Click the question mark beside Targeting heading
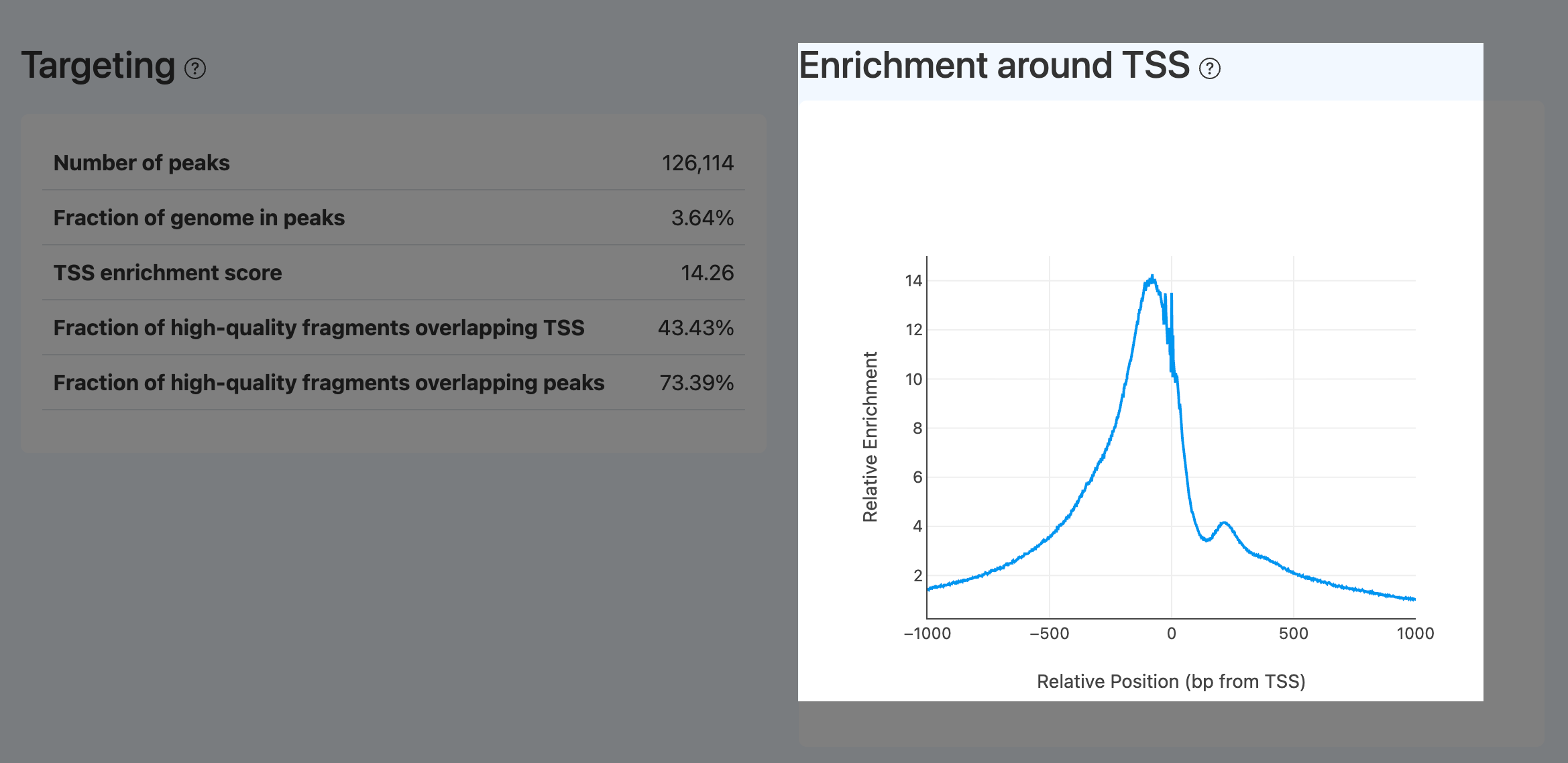 [x=194, y=67]
